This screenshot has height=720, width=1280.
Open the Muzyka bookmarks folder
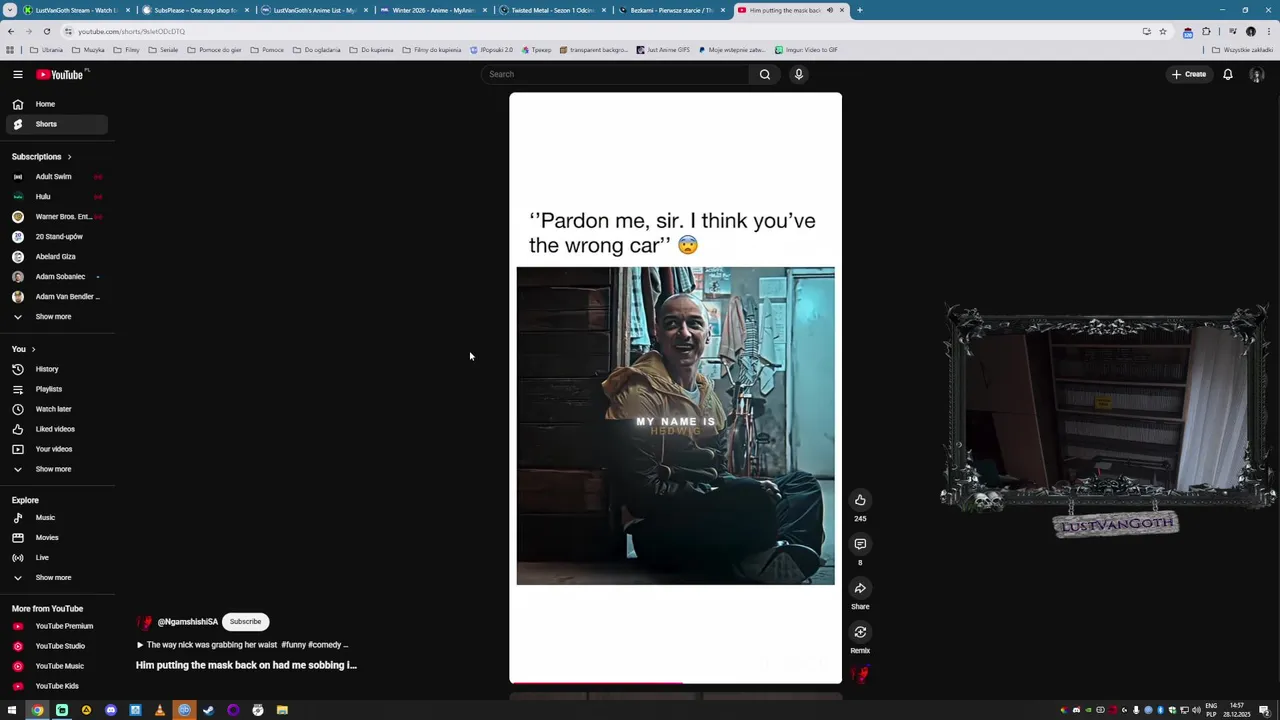click(x=88, y=50)
